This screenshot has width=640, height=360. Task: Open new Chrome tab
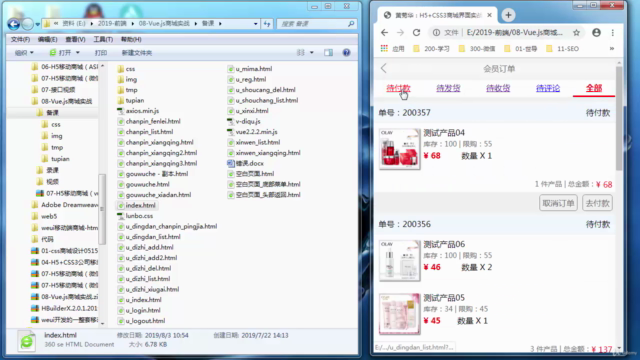click(508, 15)
